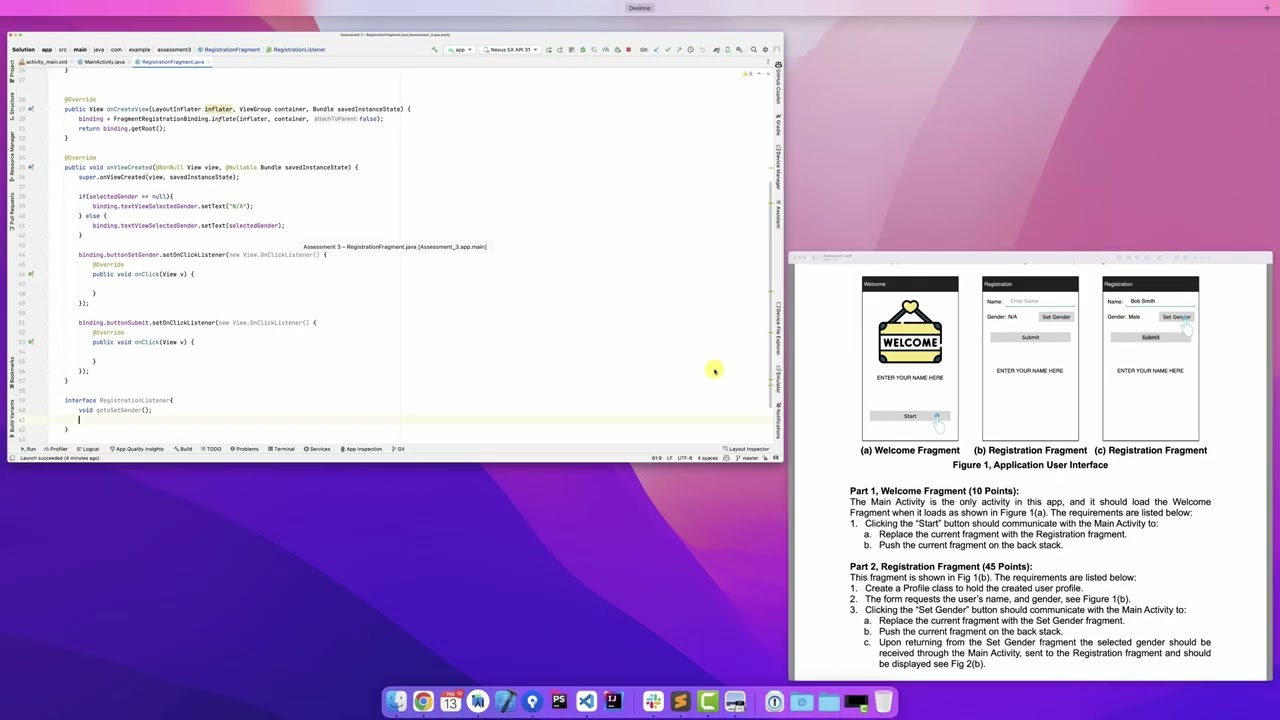Click the master branch status bar widget
1280x720 pixels.
coord(748,458)
